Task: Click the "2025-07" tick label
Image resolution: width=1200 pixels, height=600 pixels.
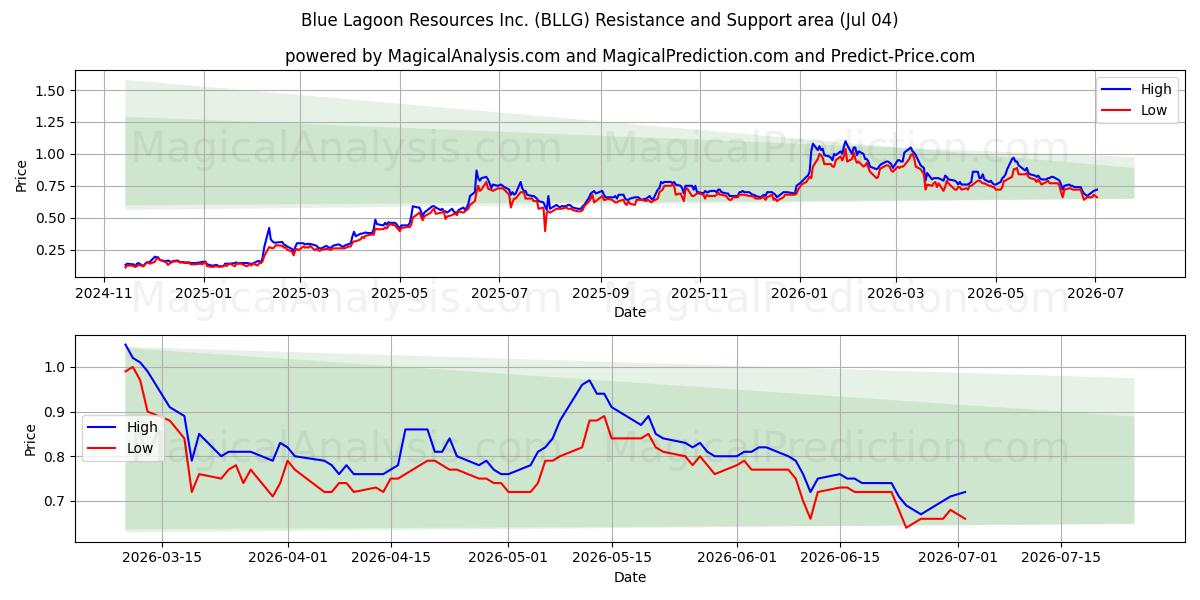Action: [x=499, y=293]
